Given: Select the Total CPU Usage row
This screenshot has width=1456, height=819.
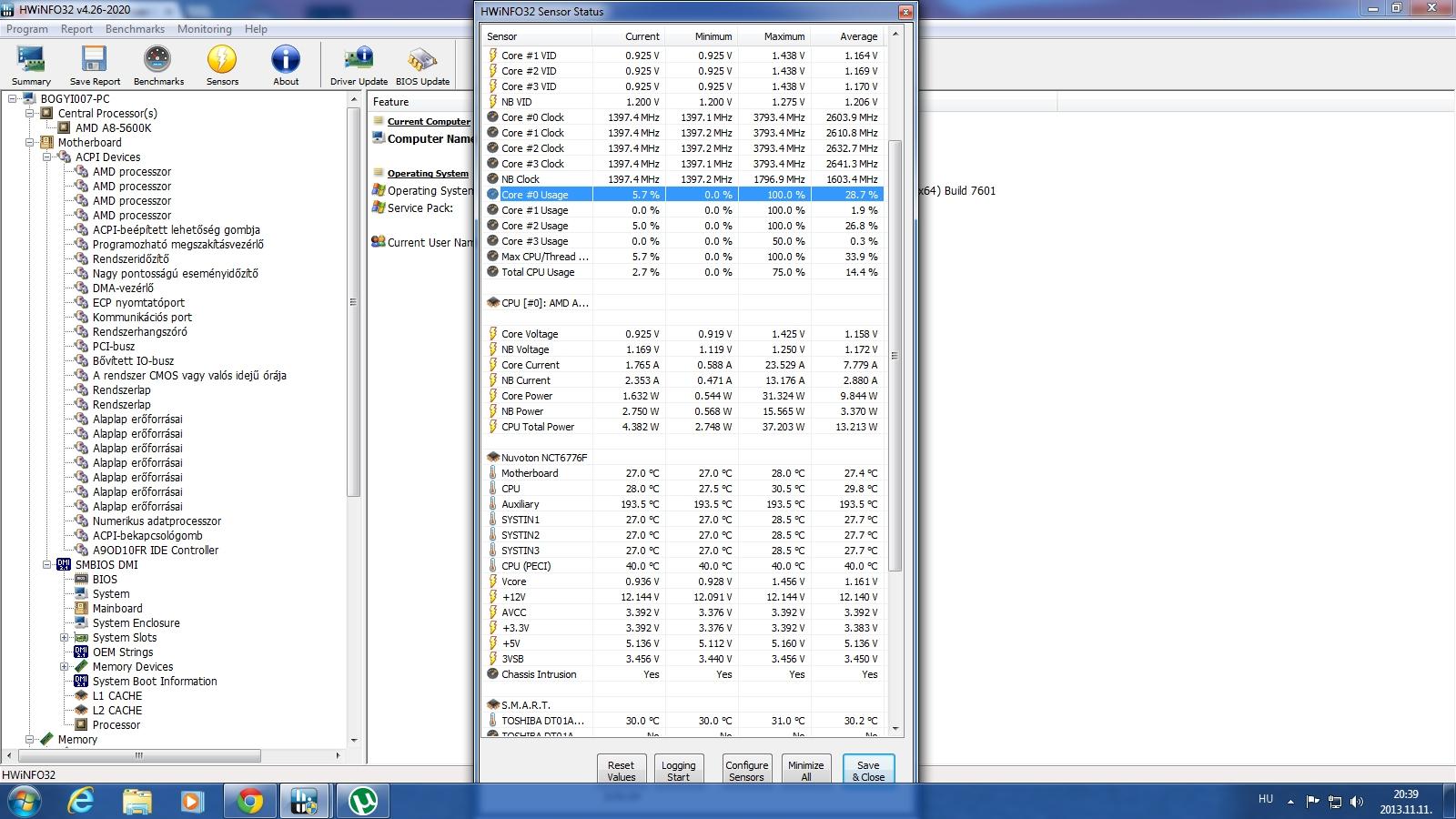Looking at the screenshot, I should (x=682, y=272).
